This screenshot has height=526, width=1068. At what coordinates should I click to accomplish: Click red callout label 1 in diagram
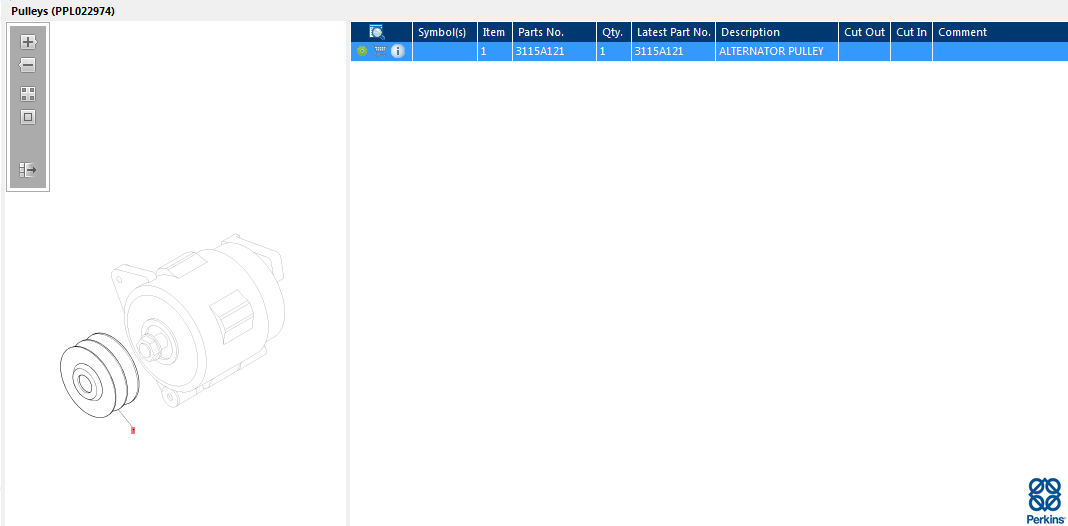133,431
